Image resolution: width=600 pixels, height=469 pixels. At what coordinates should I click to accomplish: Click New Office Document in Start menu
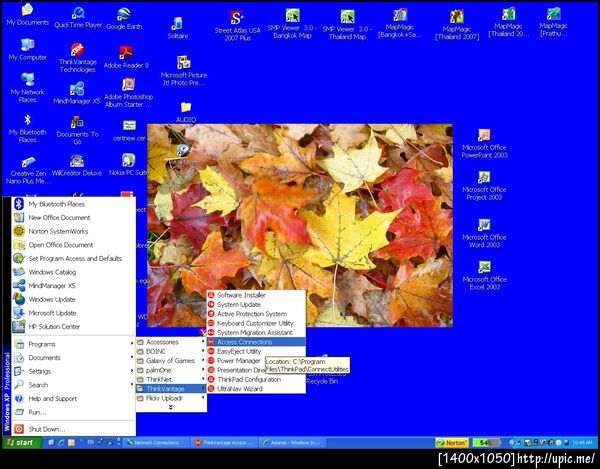[74, 217]
